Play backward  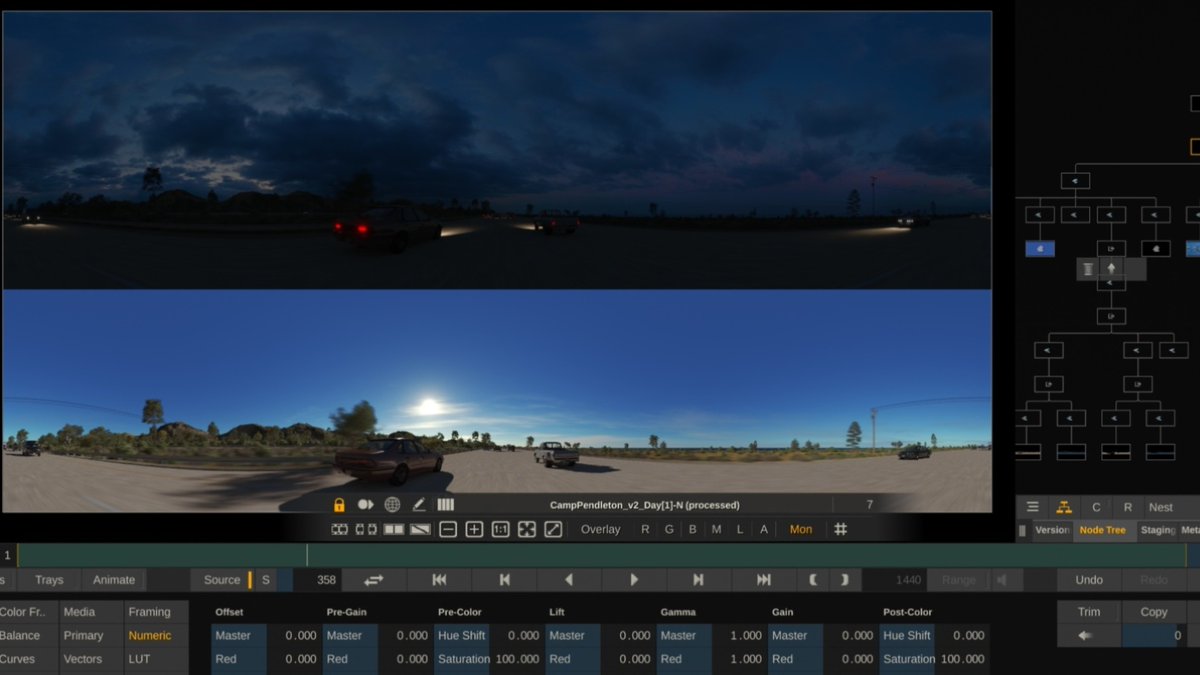point(569,580)
